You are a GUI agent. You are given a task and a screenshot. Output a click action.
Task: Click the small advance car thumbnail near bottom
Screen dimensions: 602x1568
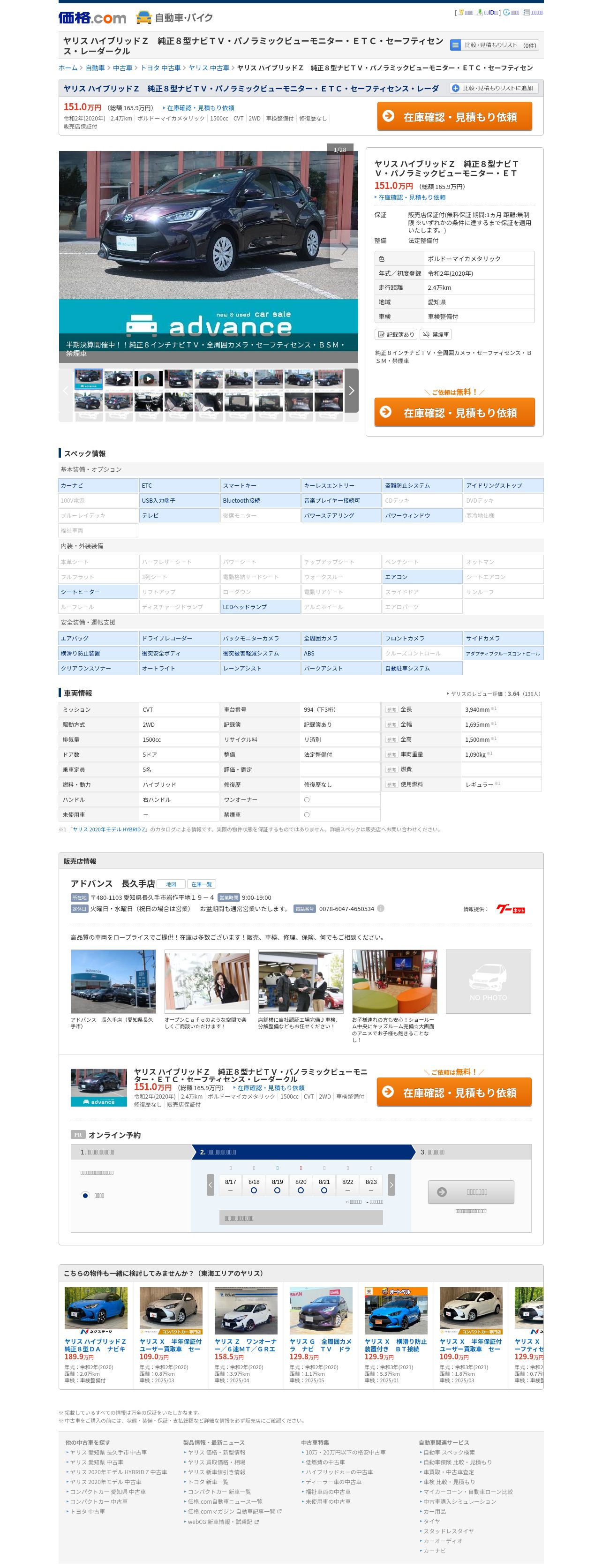click(98, 1087)
